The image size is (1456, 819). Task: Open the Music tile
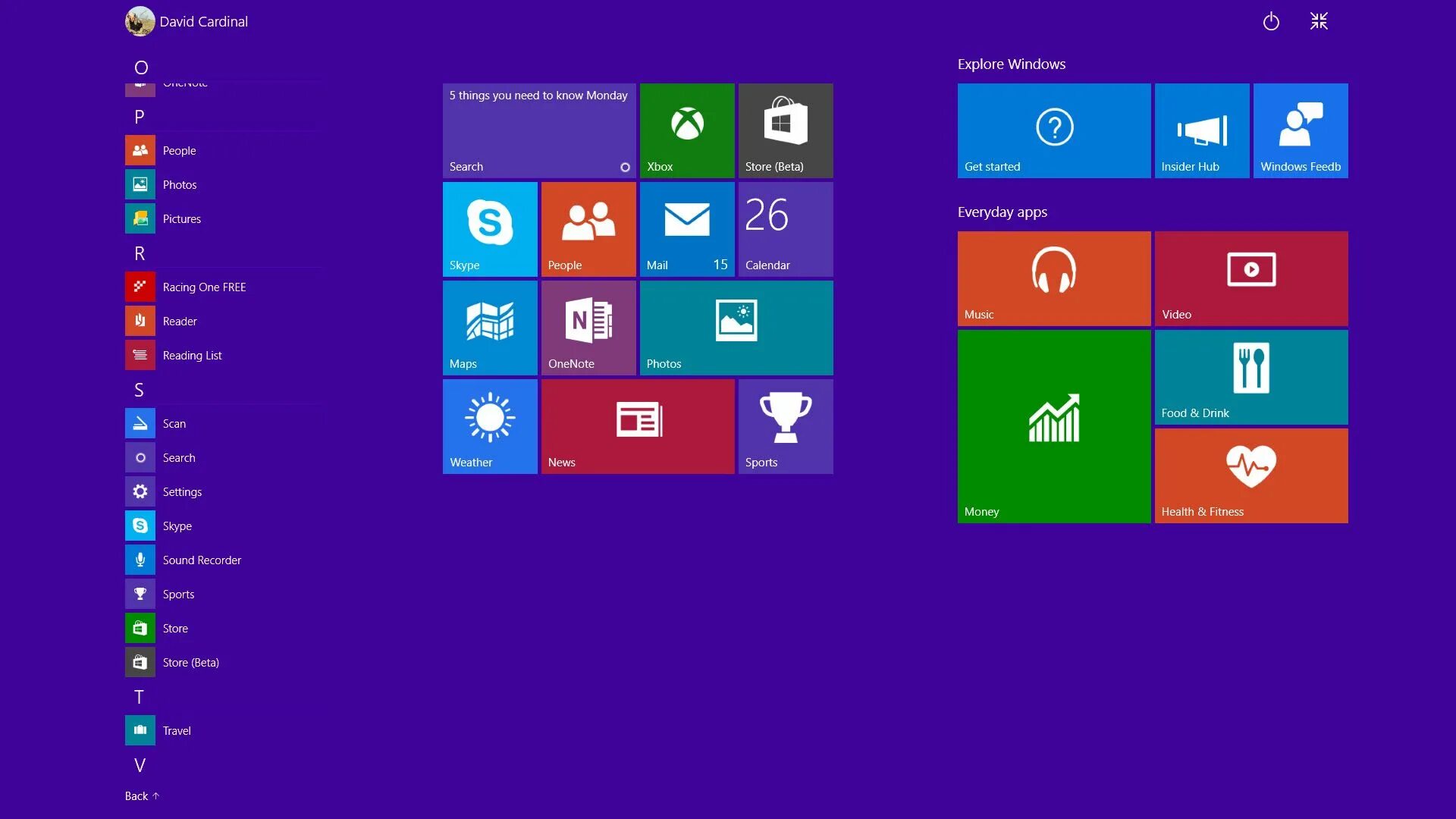point(1054,278)
